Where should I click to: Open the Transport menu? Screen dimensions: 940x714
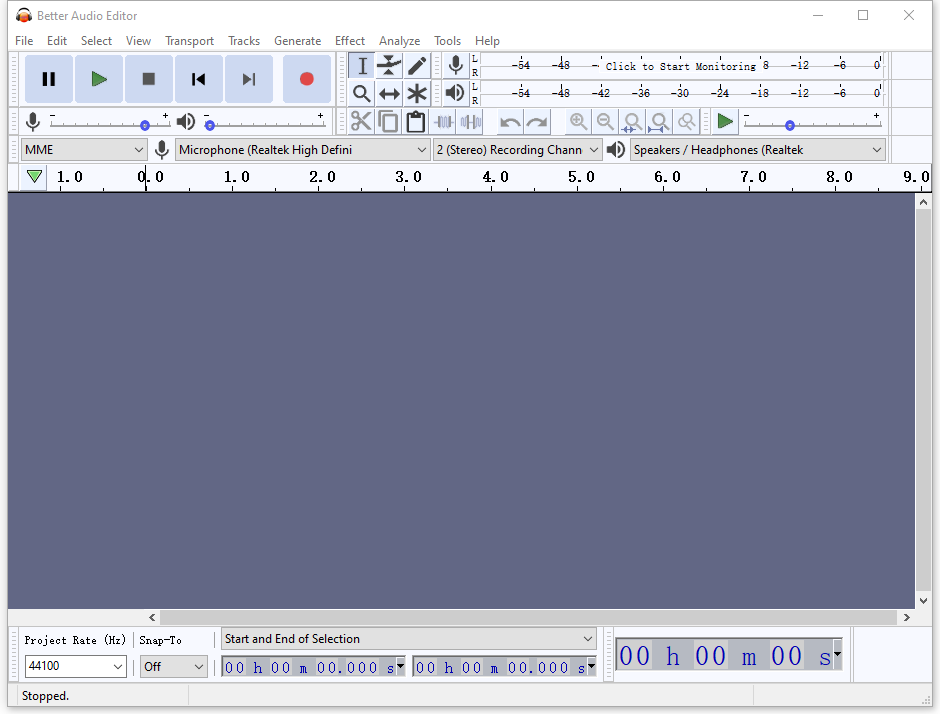189,41
